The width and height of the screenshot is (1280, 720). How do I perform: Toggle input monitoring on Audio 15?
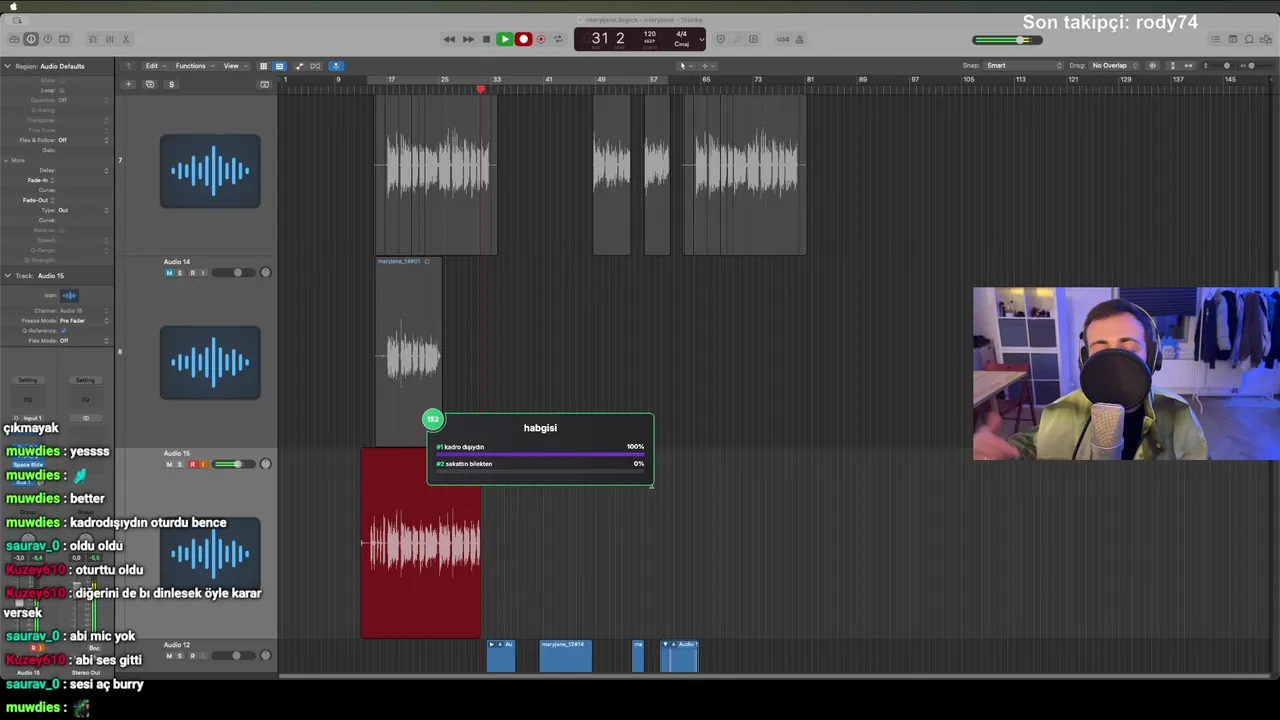pyautogui.click(x=204, y=465)
